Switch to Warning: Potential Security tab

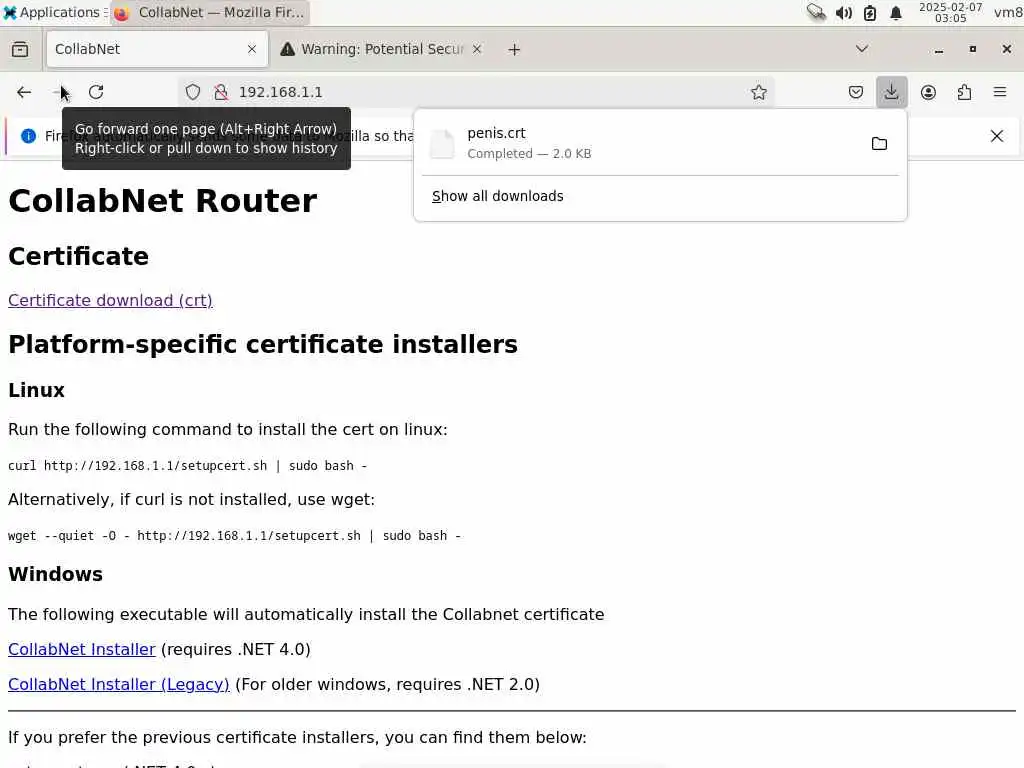(381, 49)
